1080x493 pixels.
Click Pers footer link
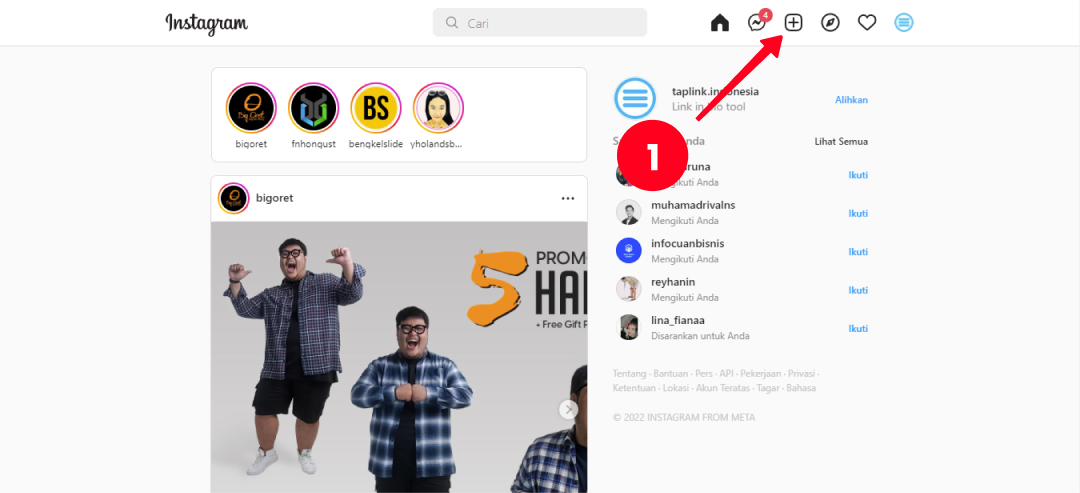coord(704,374)
